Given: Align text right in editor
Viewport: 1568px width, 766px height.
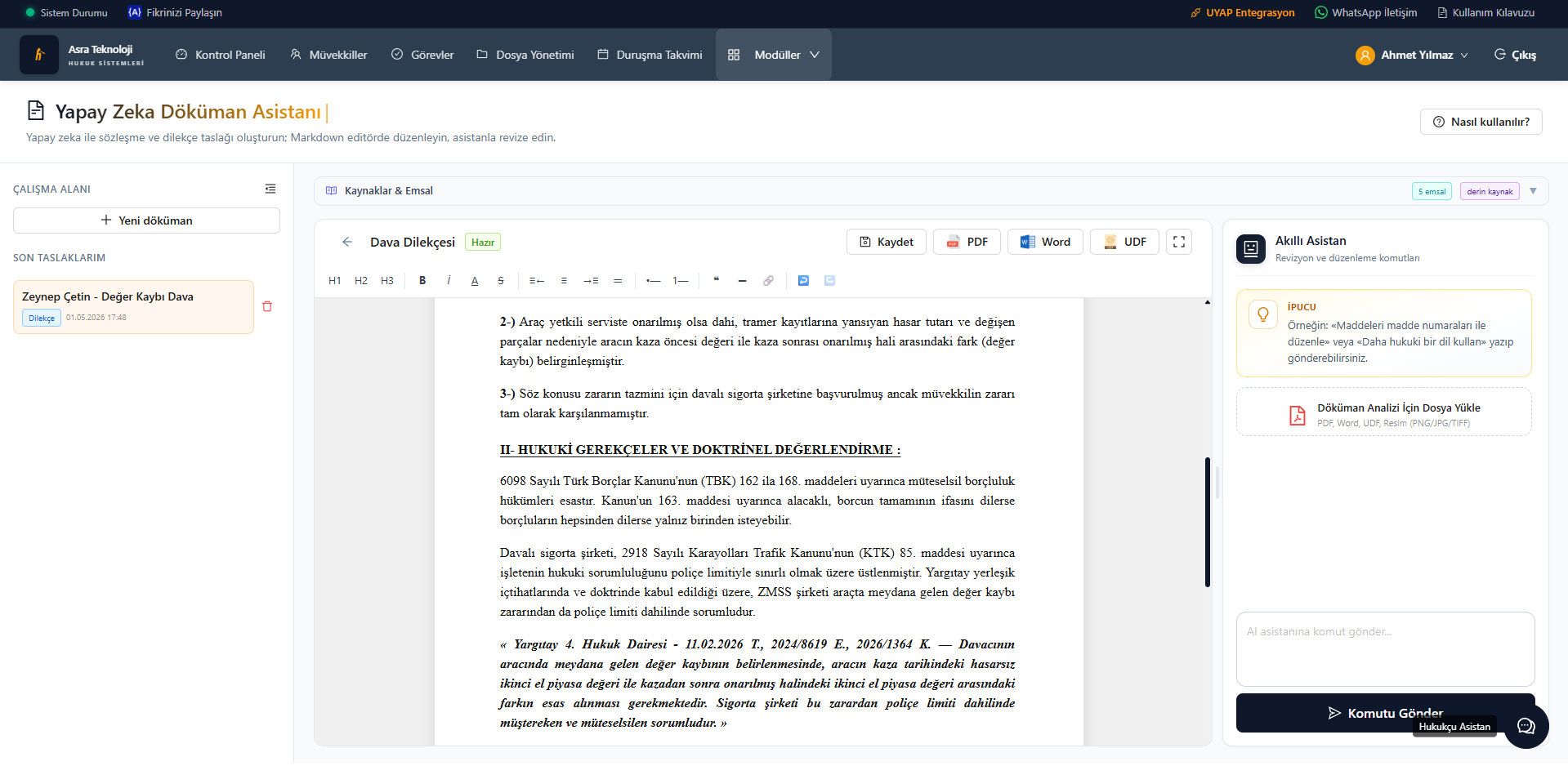Looking at the screenshot, I should pos(591,281).
